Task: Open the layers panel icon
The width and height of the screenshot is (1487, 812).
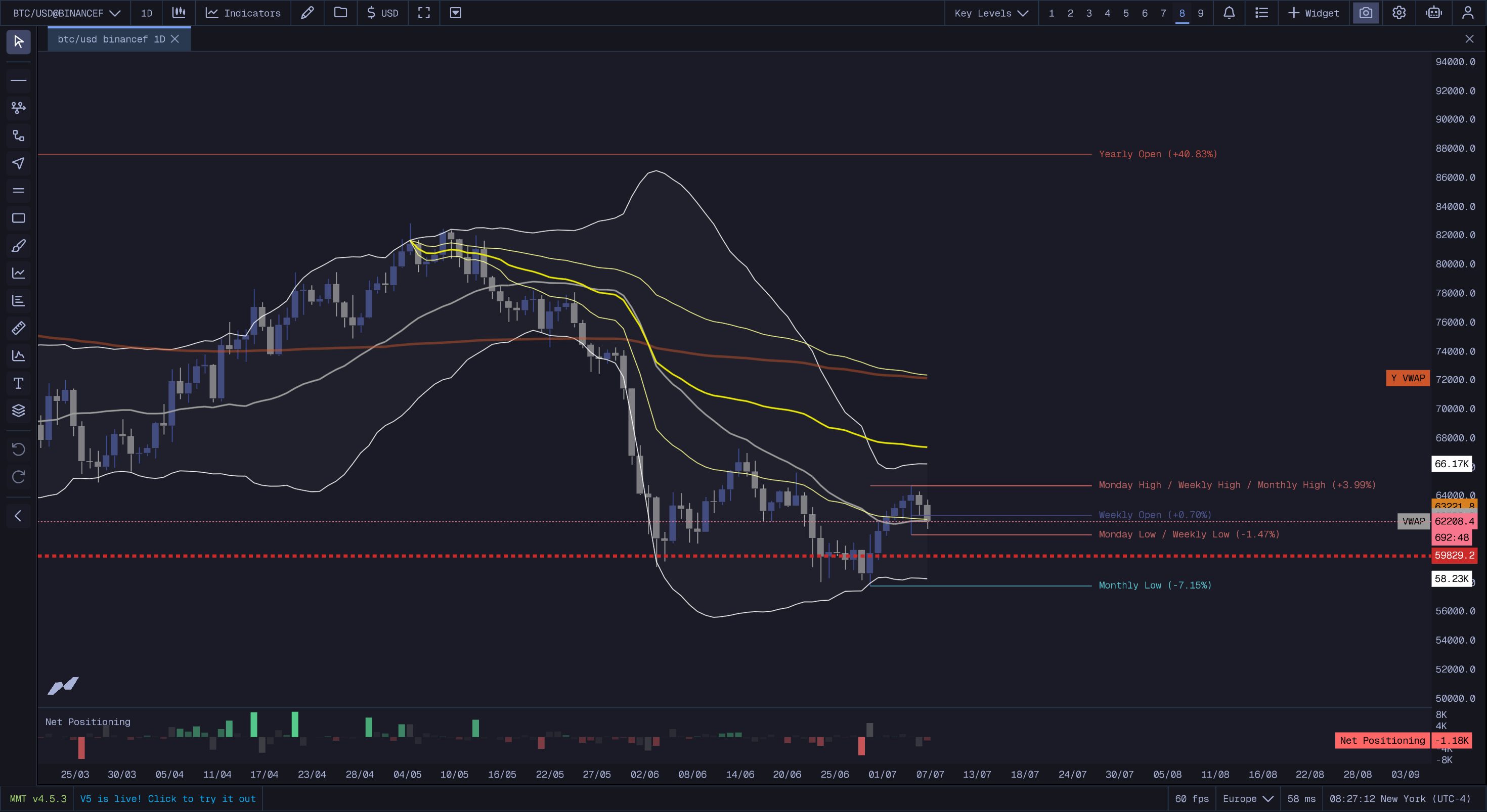Action: 19,411
